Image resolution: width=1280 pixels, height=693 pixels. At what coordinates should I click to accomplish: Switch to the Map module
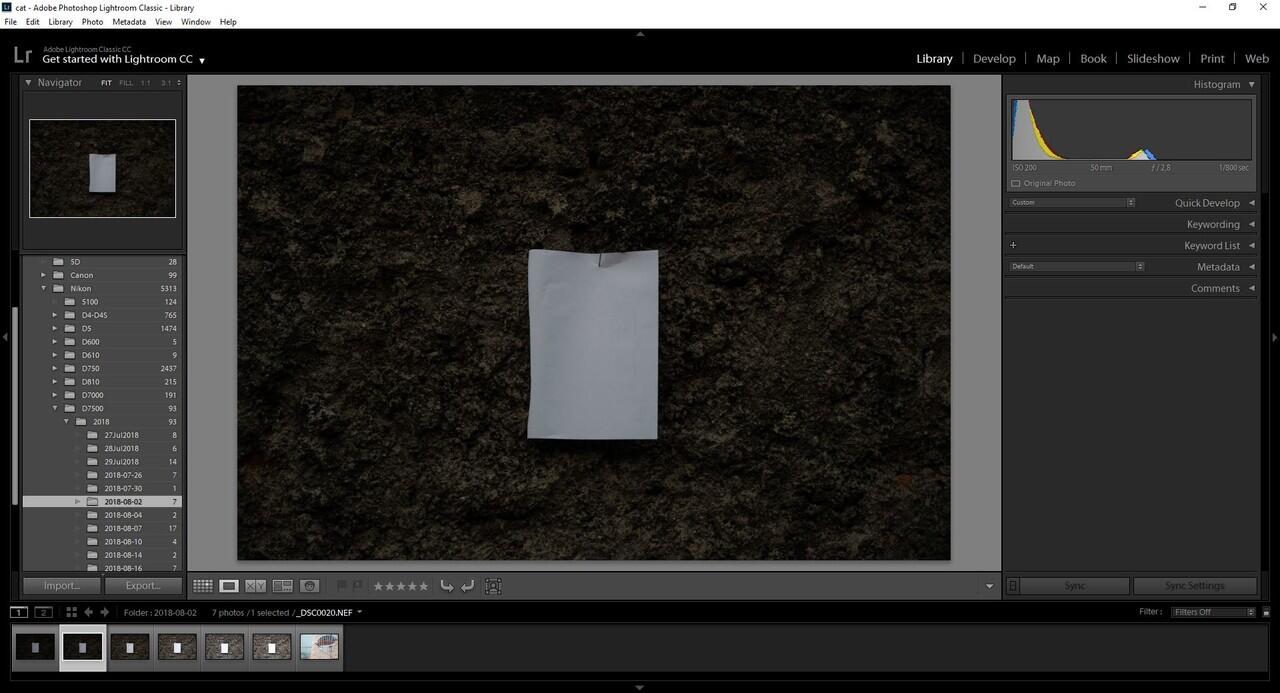pos(1048,59)
